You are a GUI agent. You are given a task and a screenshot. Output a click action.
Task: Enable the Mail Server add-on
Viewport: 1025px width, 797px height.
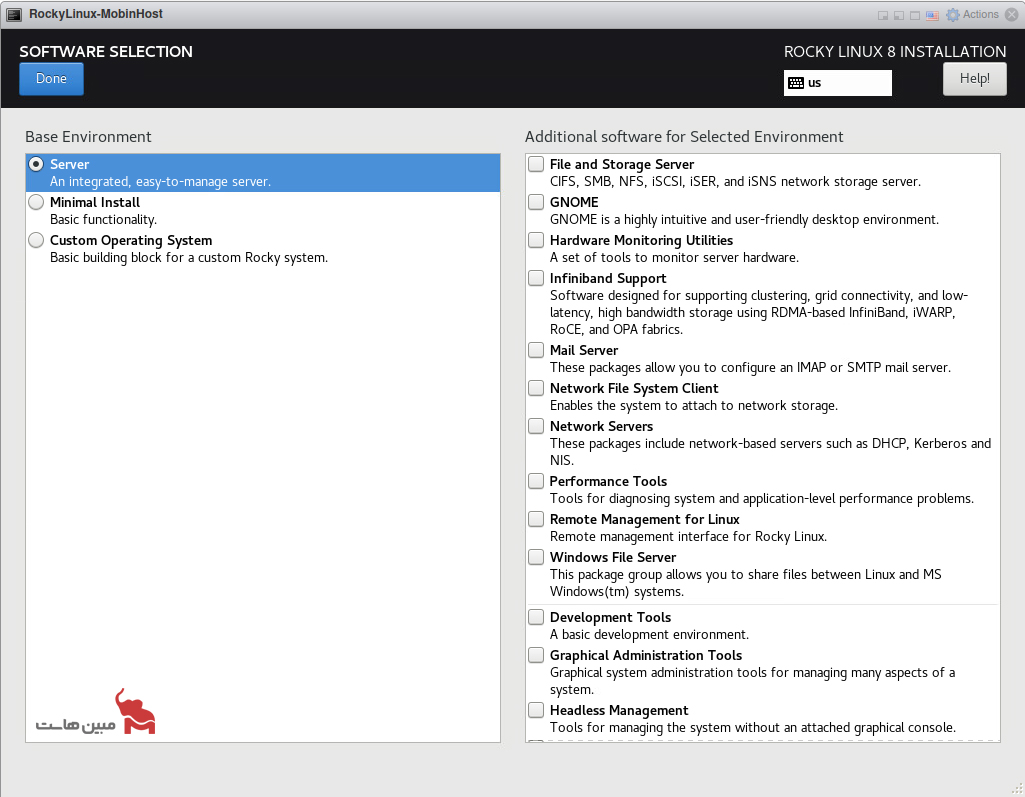tap(536, 350)
